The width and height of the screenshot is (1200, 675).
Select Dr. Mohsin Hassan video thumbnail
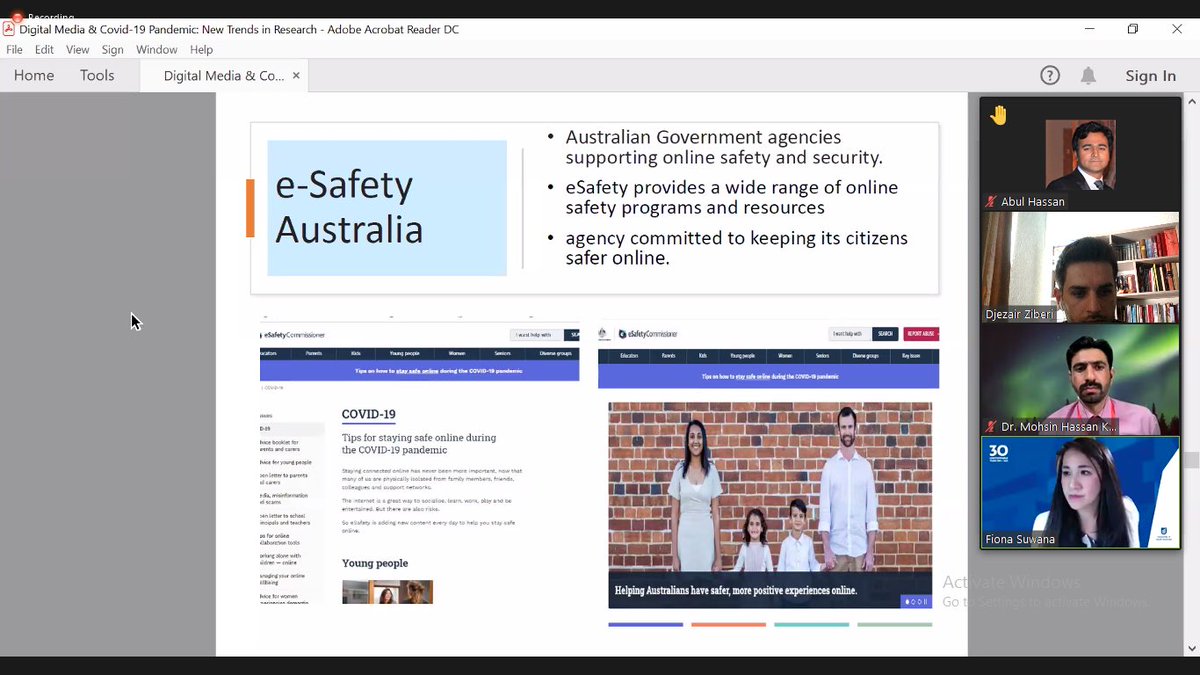[x=1080, y=380]
